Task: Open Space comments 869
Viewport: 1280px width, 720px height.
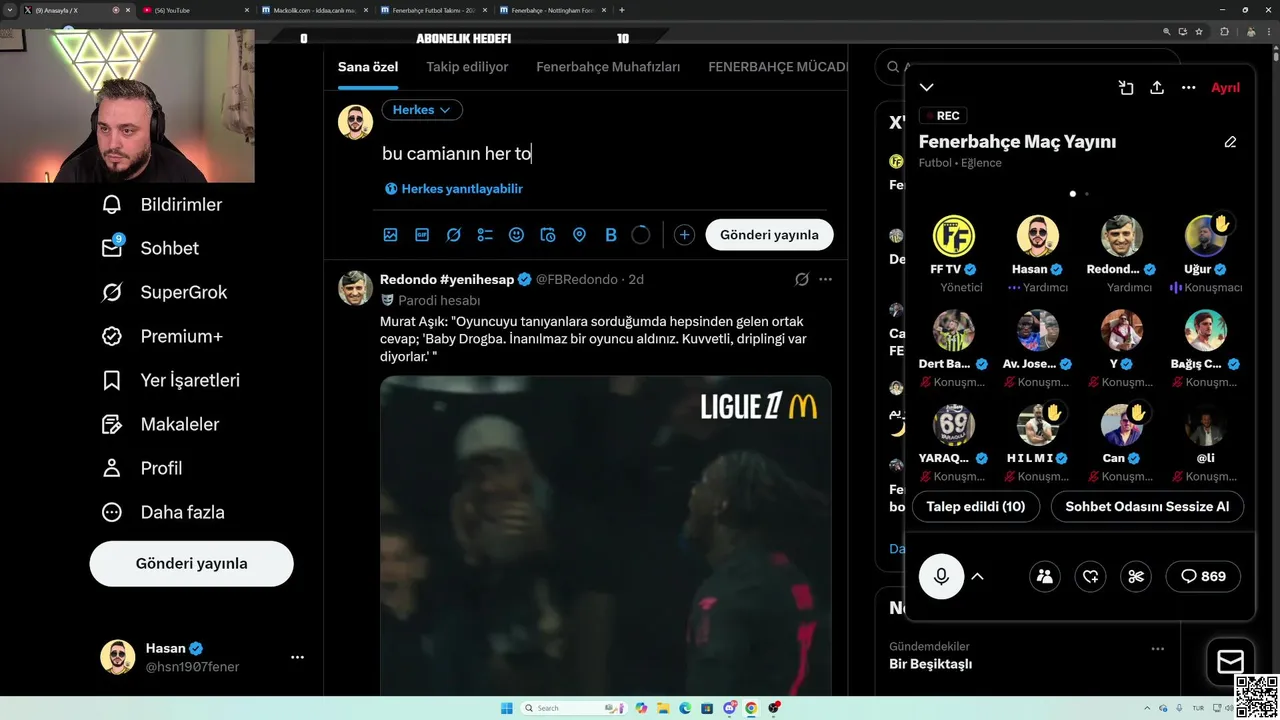Action: click(1203, 576)
